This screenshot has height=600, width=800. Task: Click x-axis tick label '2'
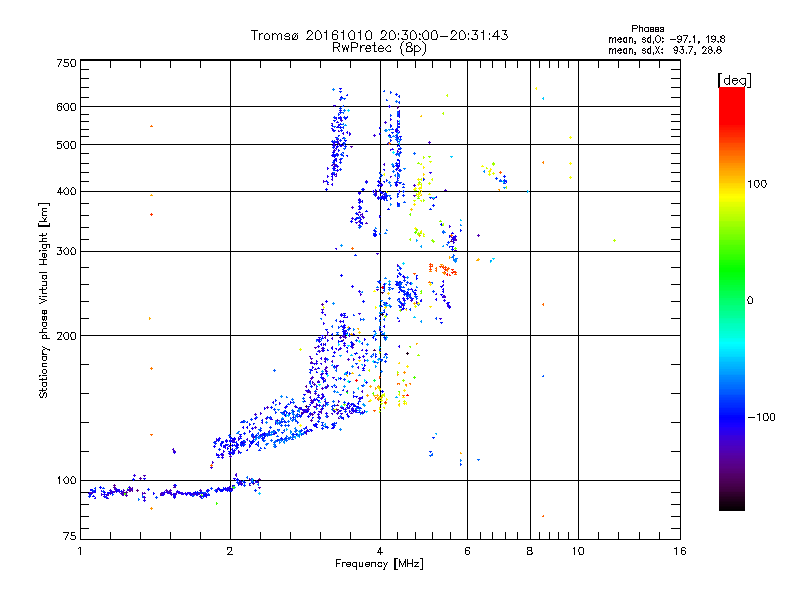tap(230, 551)
